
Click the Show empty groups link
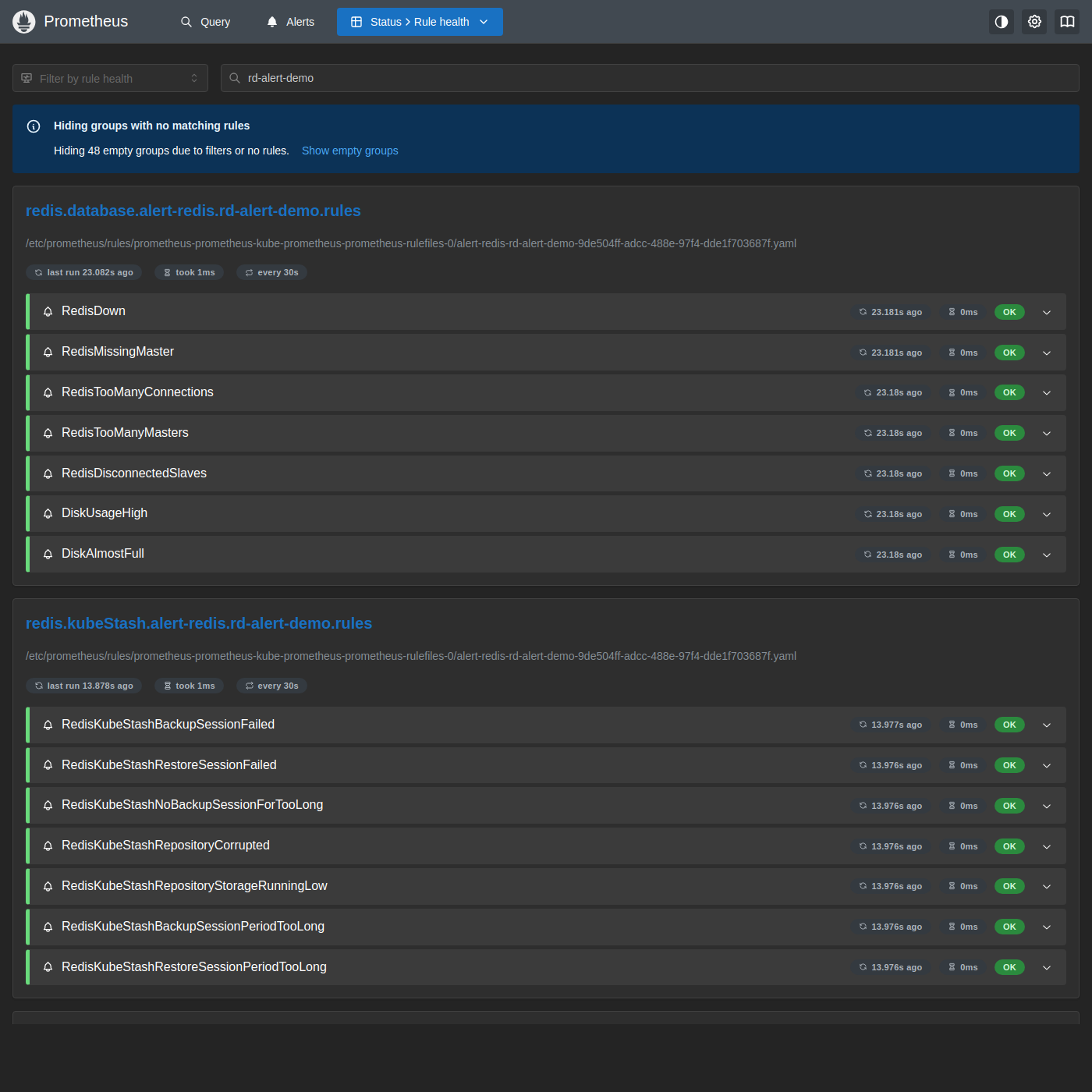[x=349, y=151]
